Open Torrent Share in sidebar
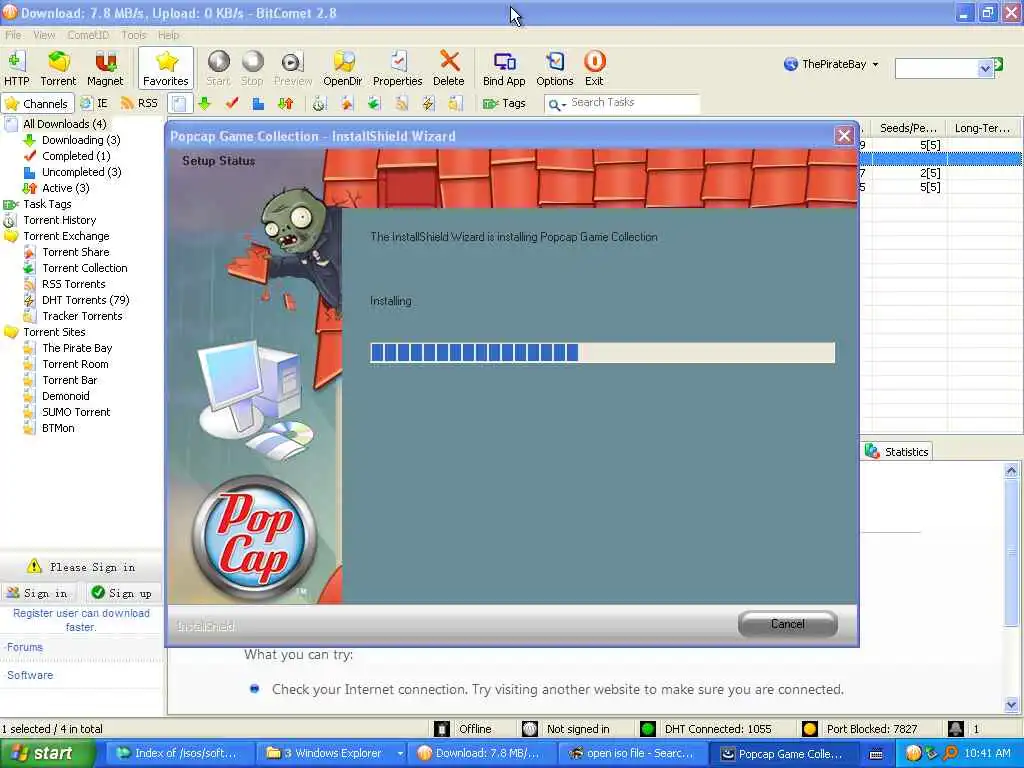1024x768 pixels. 76,252
